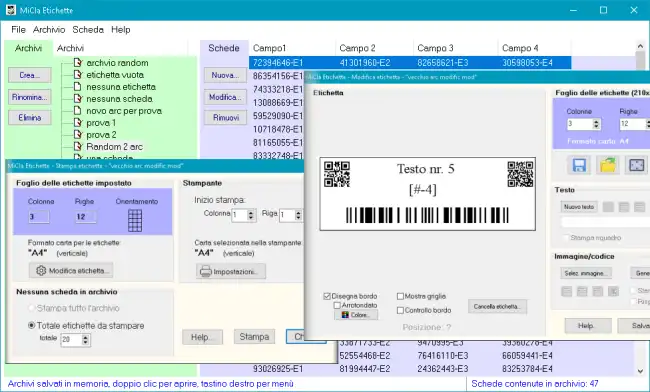Click the Rinomina... button
650x392 pixels.
click(x=29, y=97)
